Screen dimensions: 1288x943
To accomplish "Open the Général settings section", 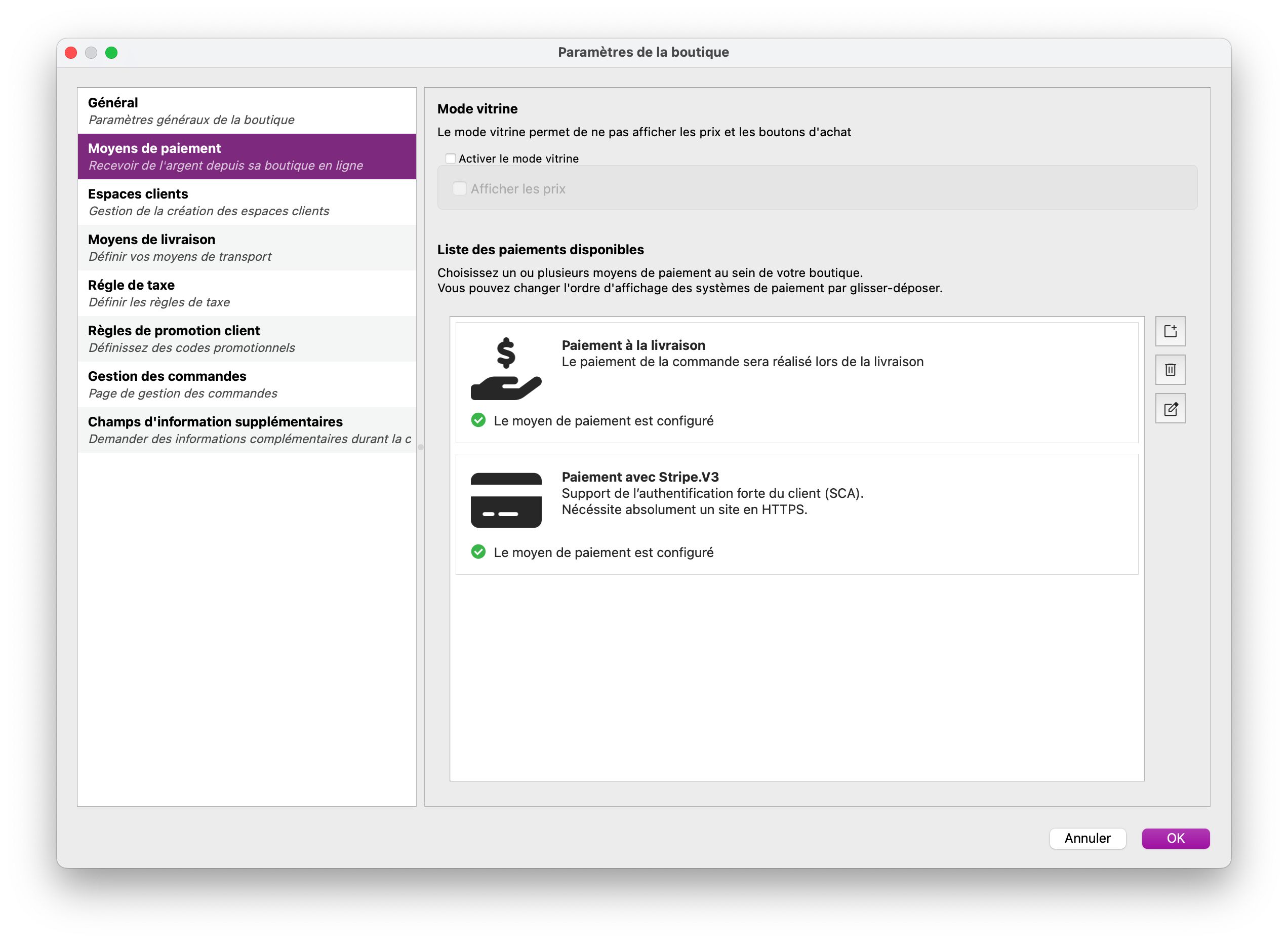I will pyautogui.click(x=247, y=111).
